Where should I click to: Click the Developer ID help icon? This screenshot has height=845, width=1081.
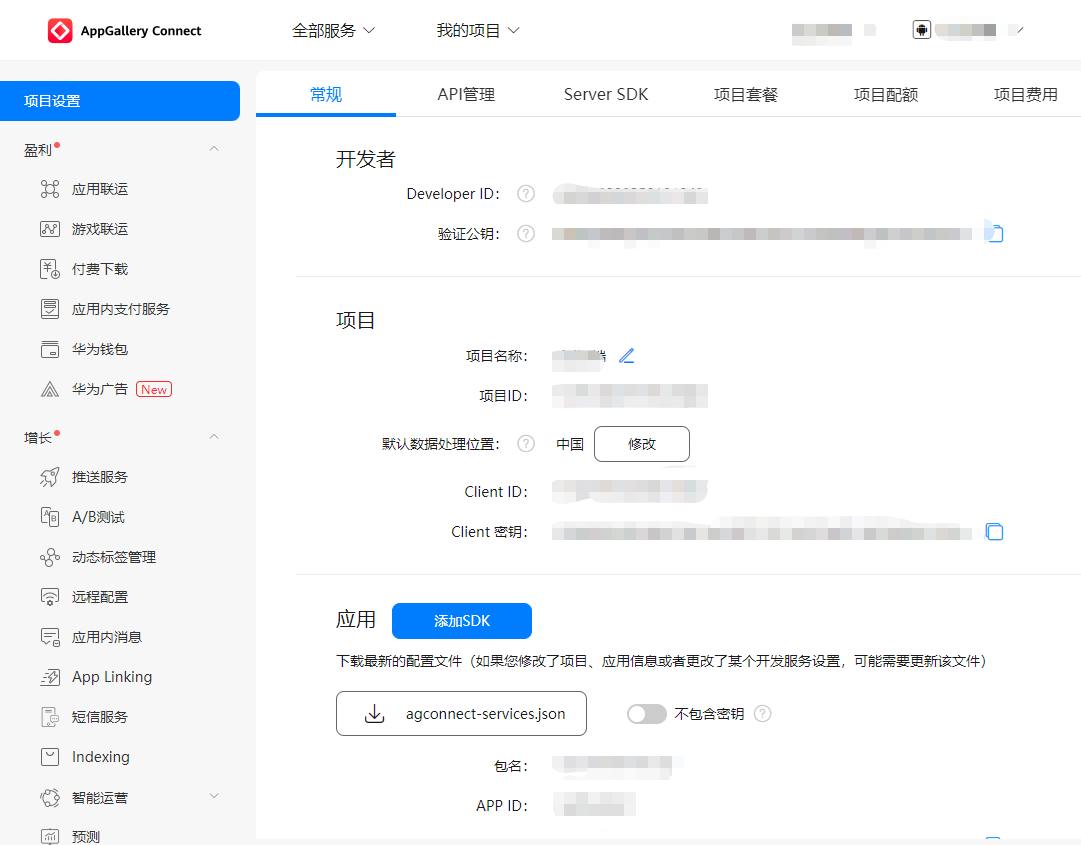coord(525,193)
